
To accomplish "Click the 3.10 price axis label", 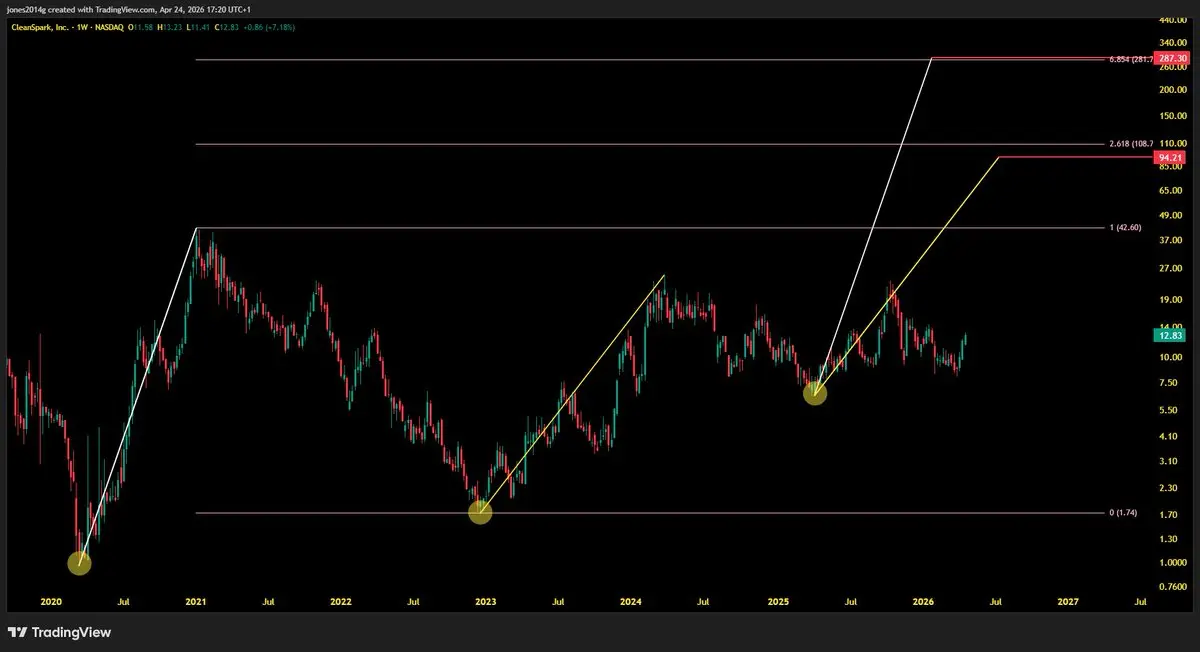I will [1167, 461].
